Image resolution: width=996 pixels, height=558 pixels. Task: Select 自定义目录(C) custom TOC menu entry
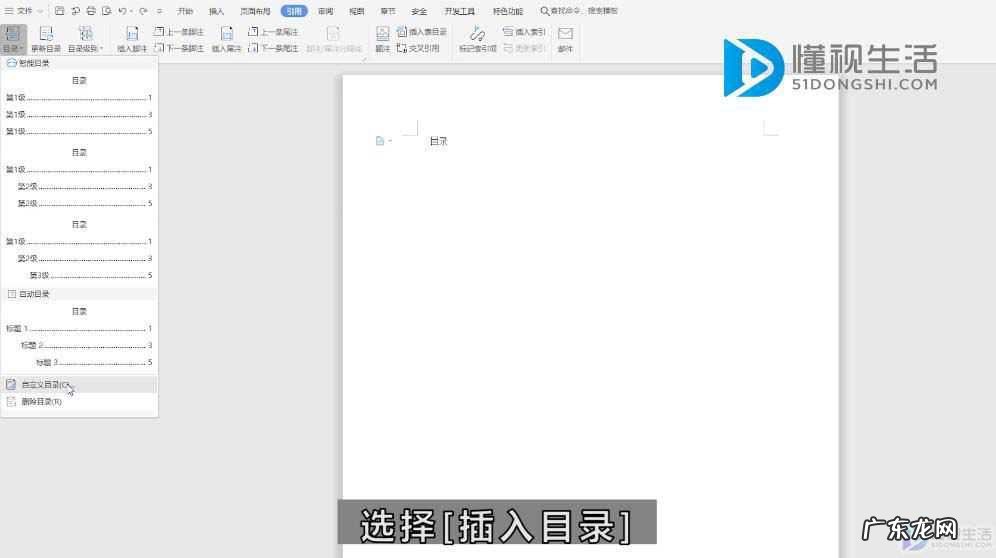(x=79, y=384)
